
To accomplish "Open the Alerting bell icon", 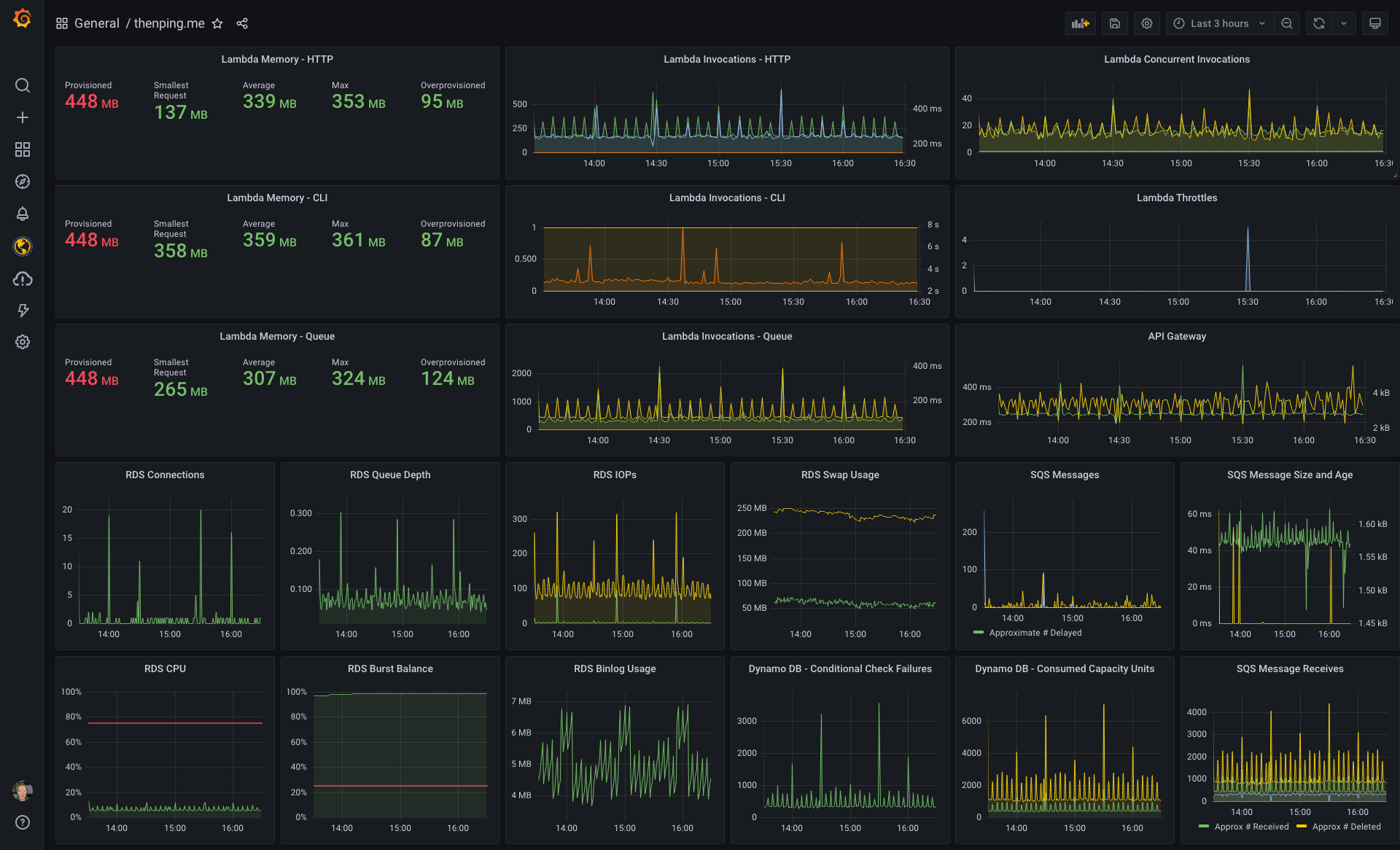I will point(23,214).
